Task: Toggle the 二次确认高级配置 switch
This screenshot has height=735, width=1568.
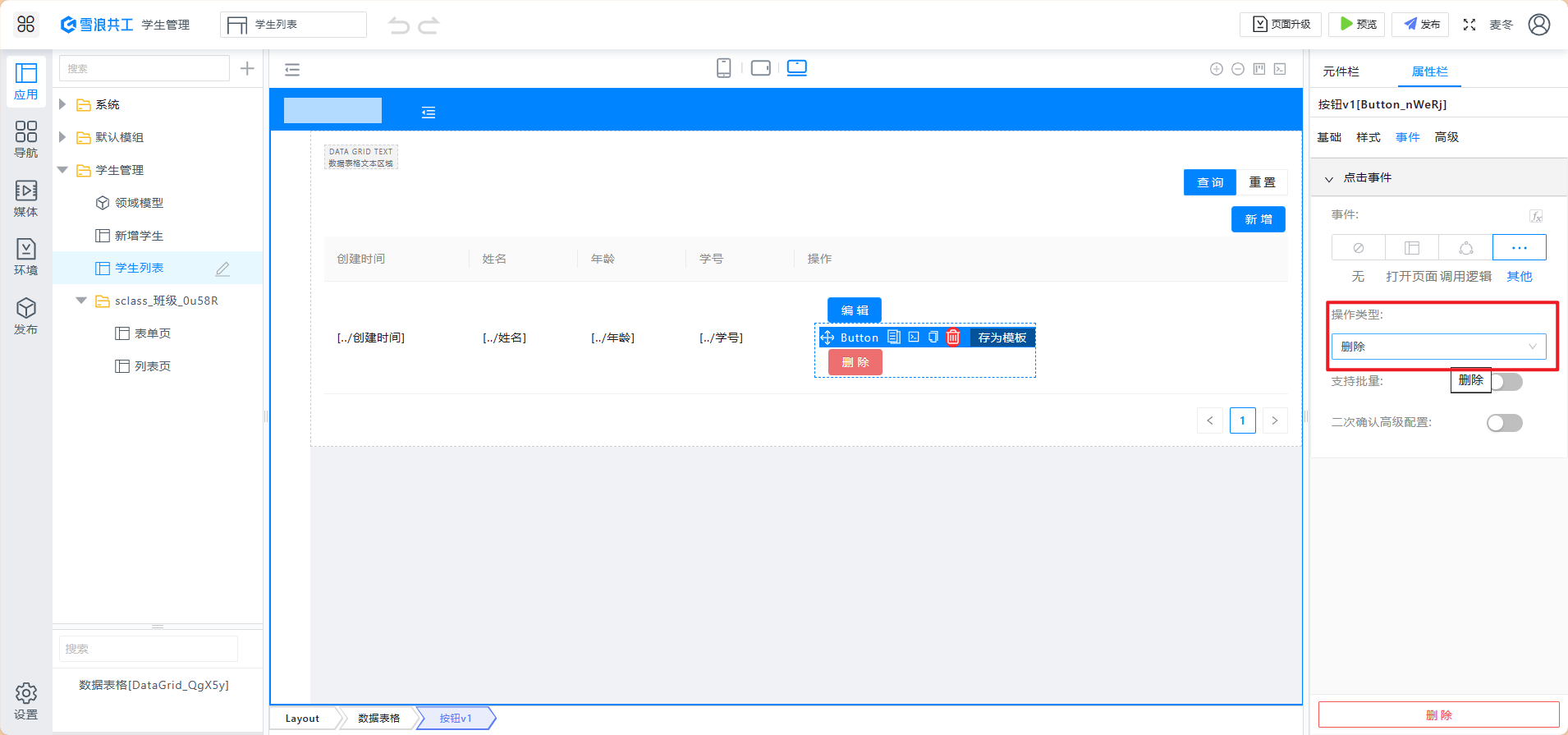Action: click(x=1505, y=423)
